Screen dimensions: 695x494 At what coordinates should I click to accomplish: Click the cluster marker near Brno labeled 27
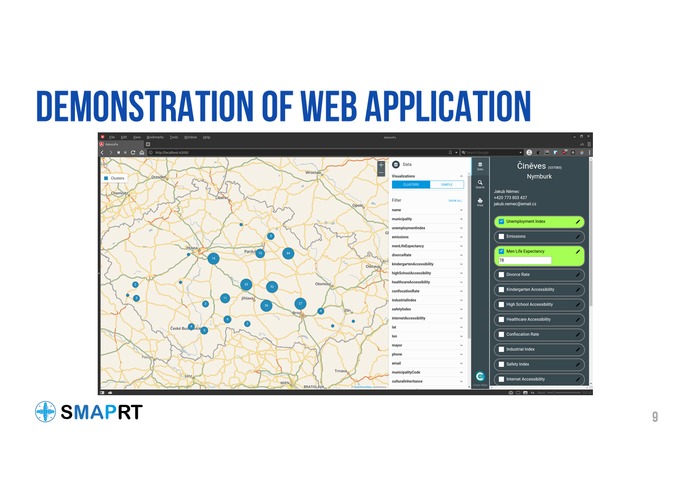point(300,303)
